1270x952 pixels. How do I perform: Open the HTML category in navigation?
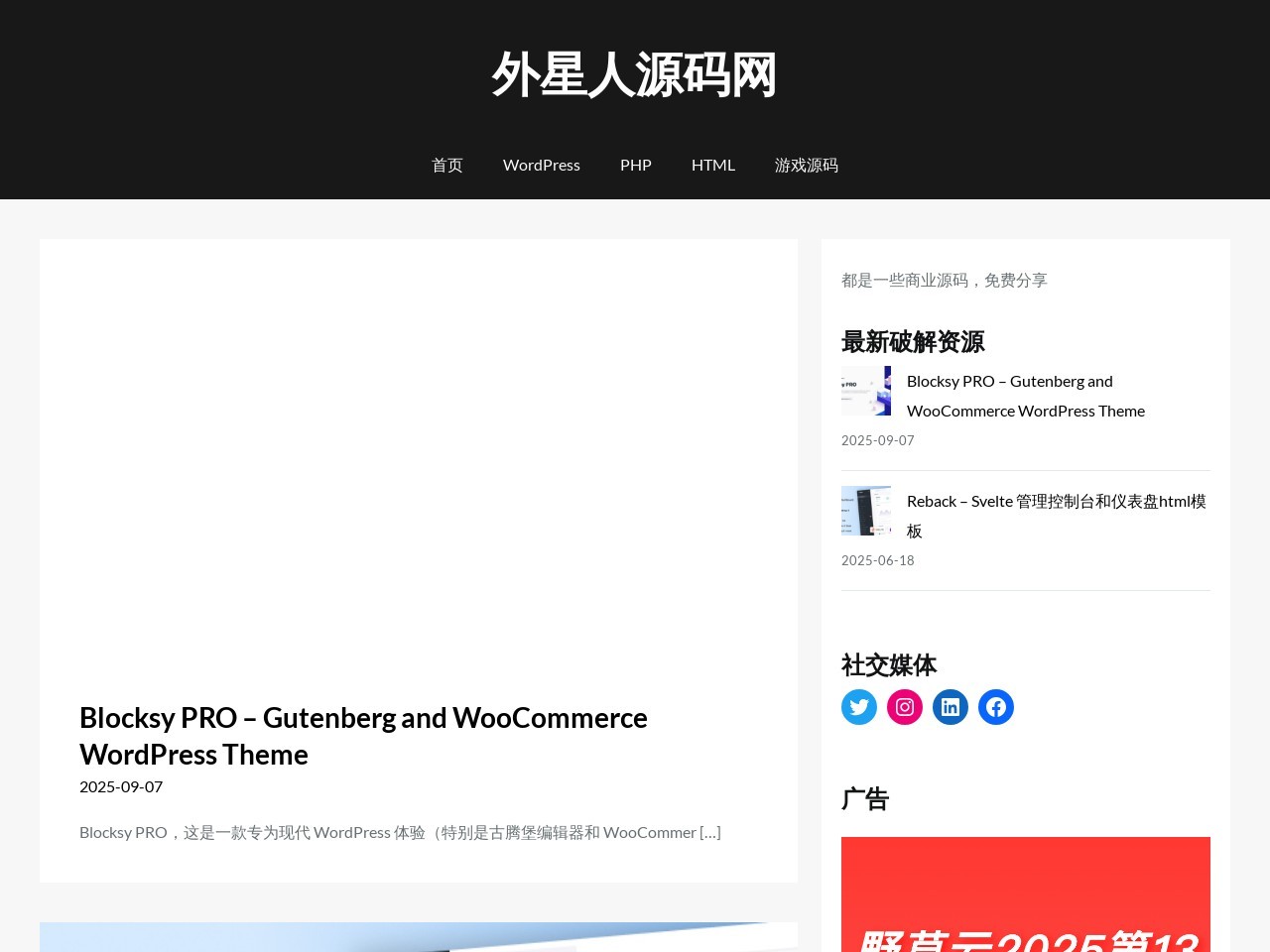713,165
